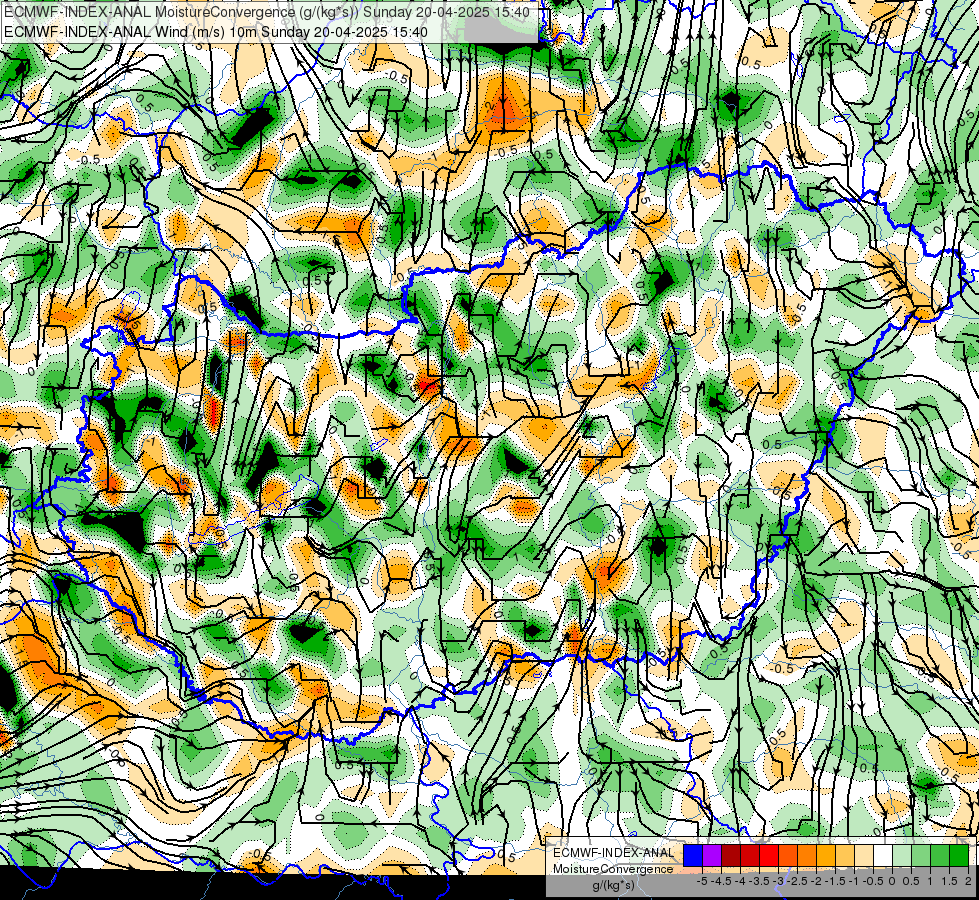Click the -3.5 legend tick label

pyautogui.click(x=759, y=881)
